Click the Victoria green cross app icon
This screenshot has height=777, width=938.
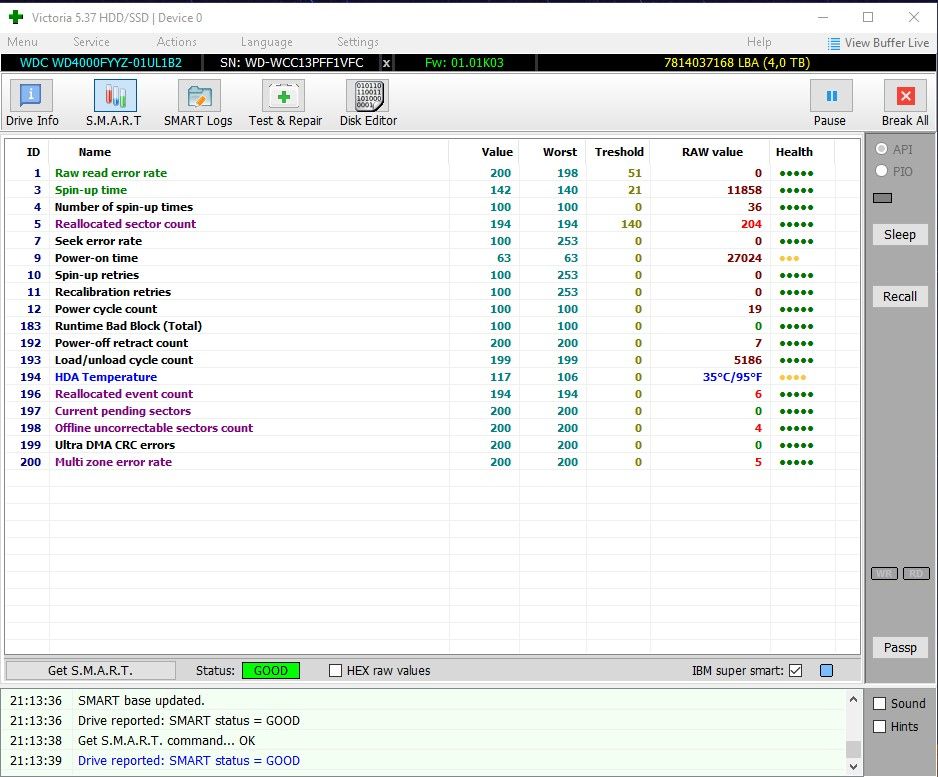16,17
